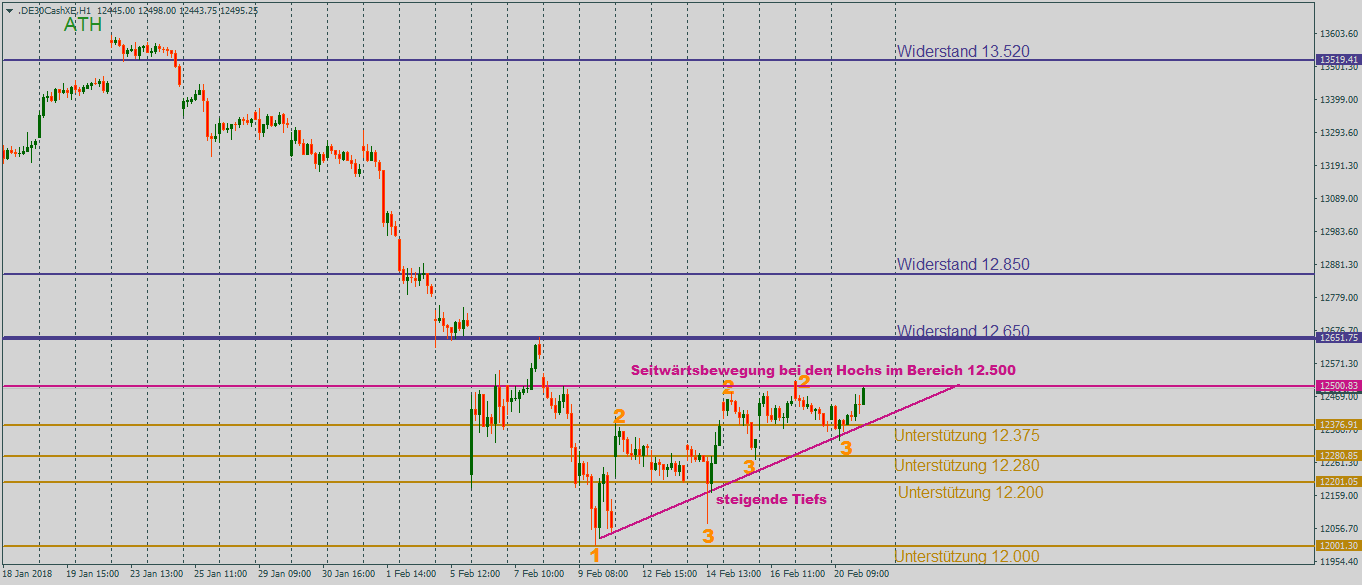Click the 18 Jan 2018 date label
This screenshot has width=1362, height=585.
26,575
